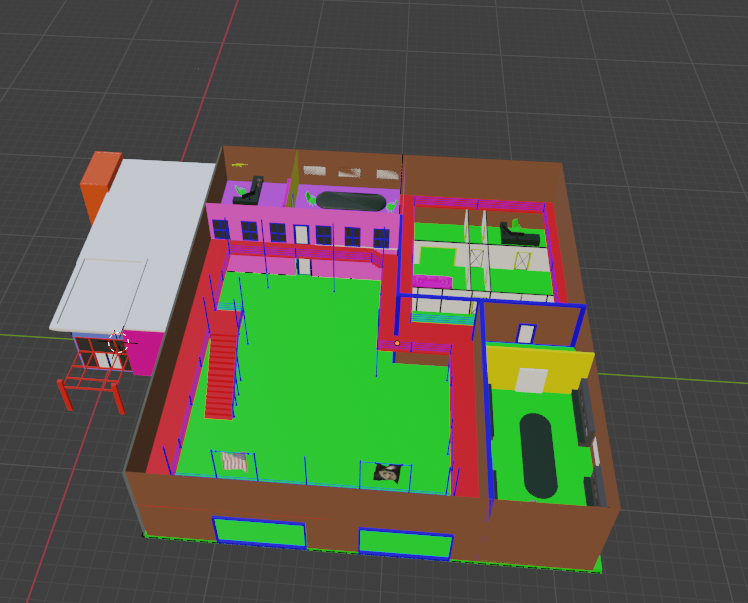Select the white door between the pink wall windows
Image resolution: width=748 pixels, height=603 pixels.
[301, 235]
